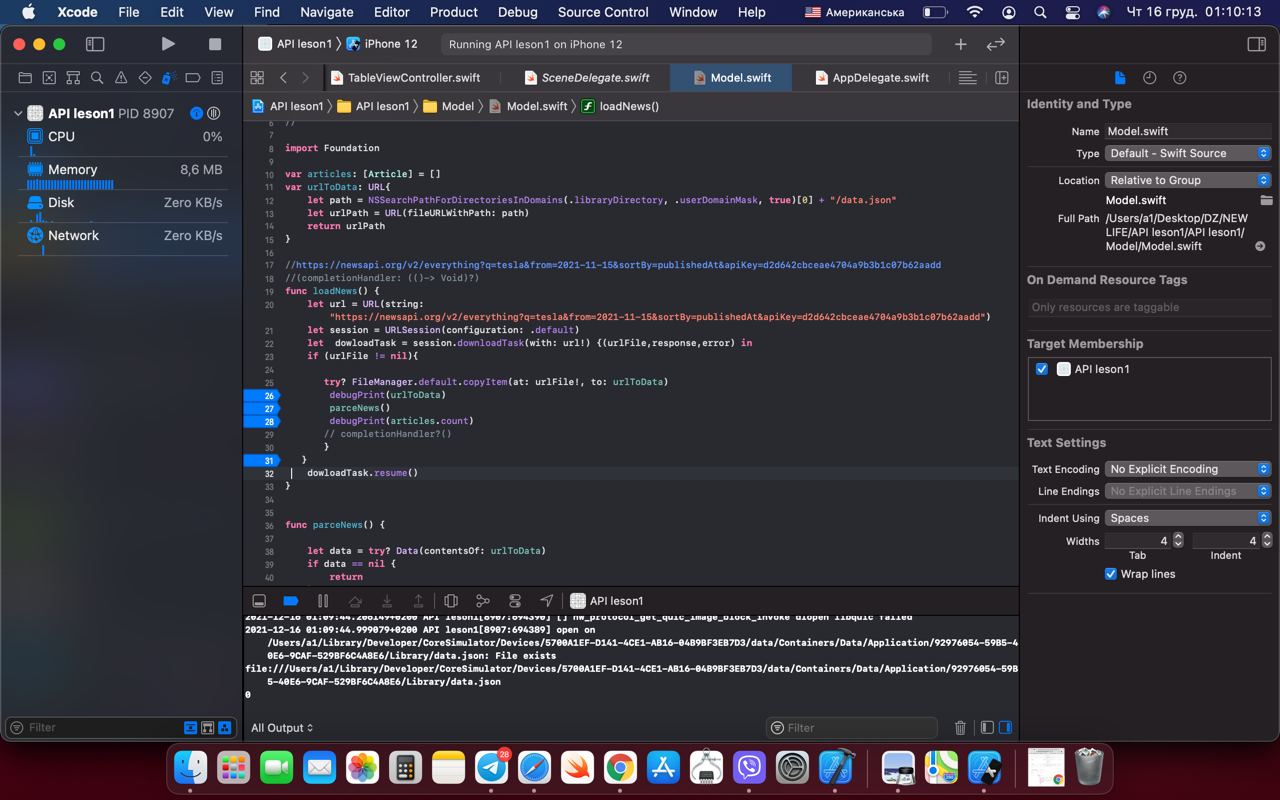The height and width of the screenshot is (800, 1280).
Task: Uncheck API leson1 target membership
Action: click(1042, 369)
